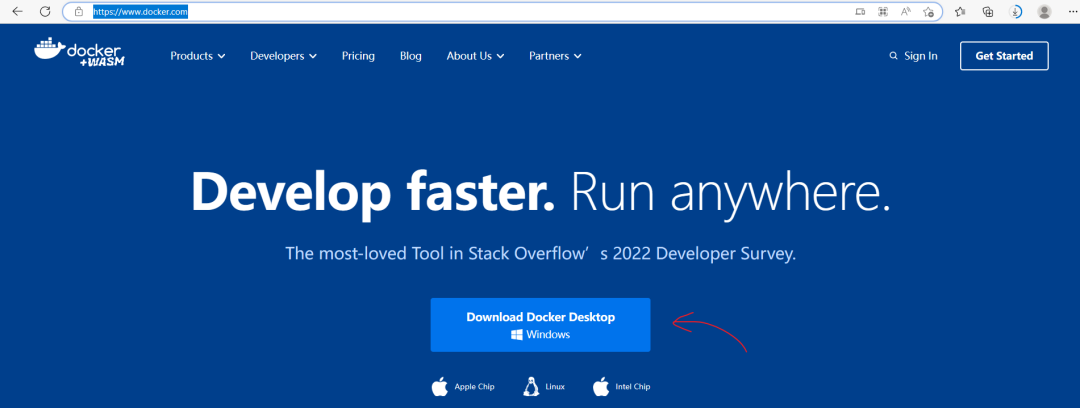Click the Apple logo beside Intel Chip

pyautogui.click(x=601, y=387)
